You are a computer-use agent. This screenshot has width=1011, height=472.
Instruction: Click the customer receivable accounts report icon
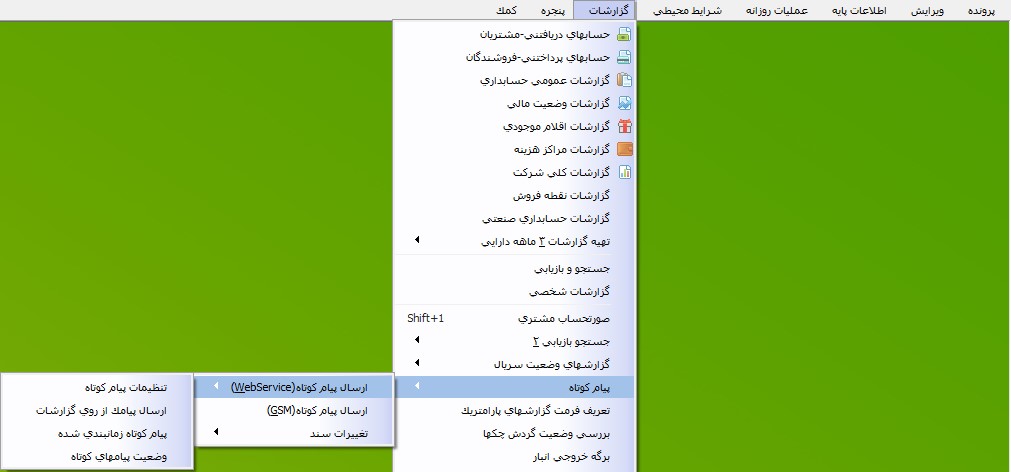624,35
